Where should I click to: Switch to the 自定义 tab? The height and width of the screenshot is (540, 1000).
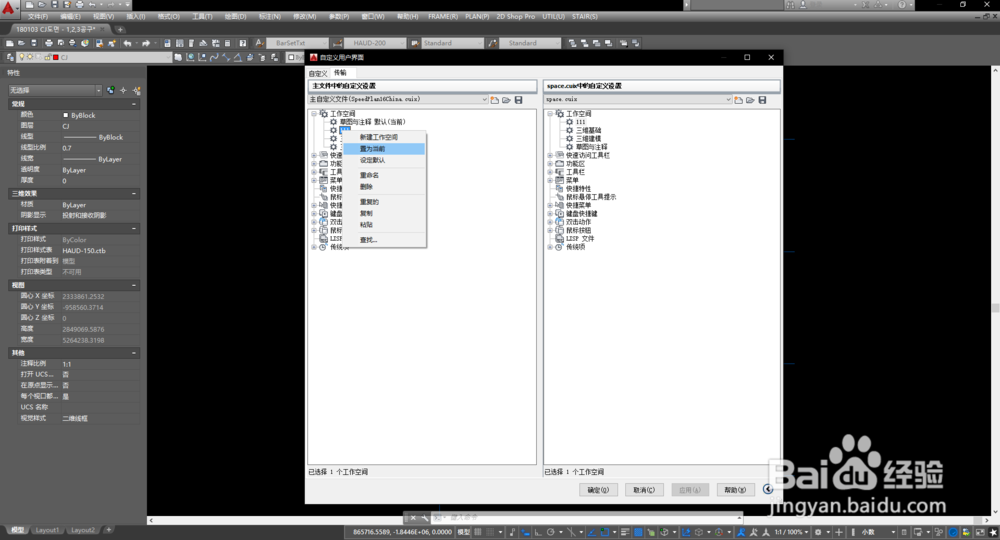point(318,73)
